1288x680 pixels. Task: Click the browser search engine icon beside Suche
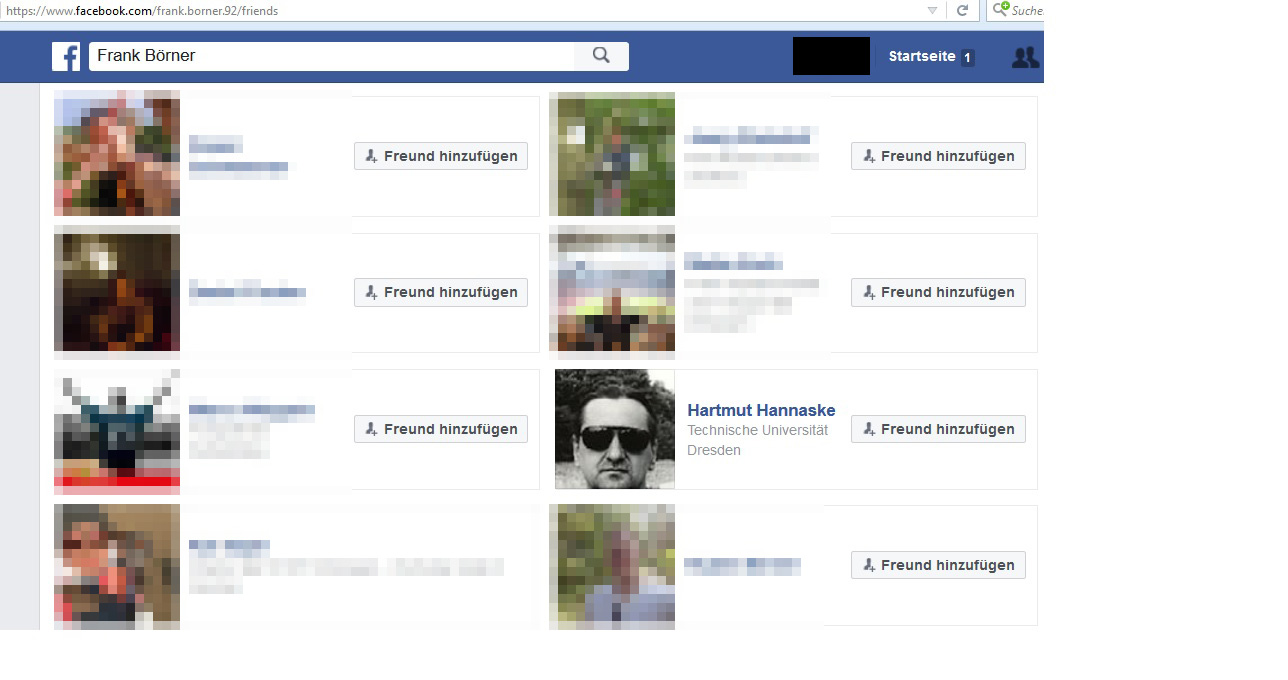click(1000, 10)
